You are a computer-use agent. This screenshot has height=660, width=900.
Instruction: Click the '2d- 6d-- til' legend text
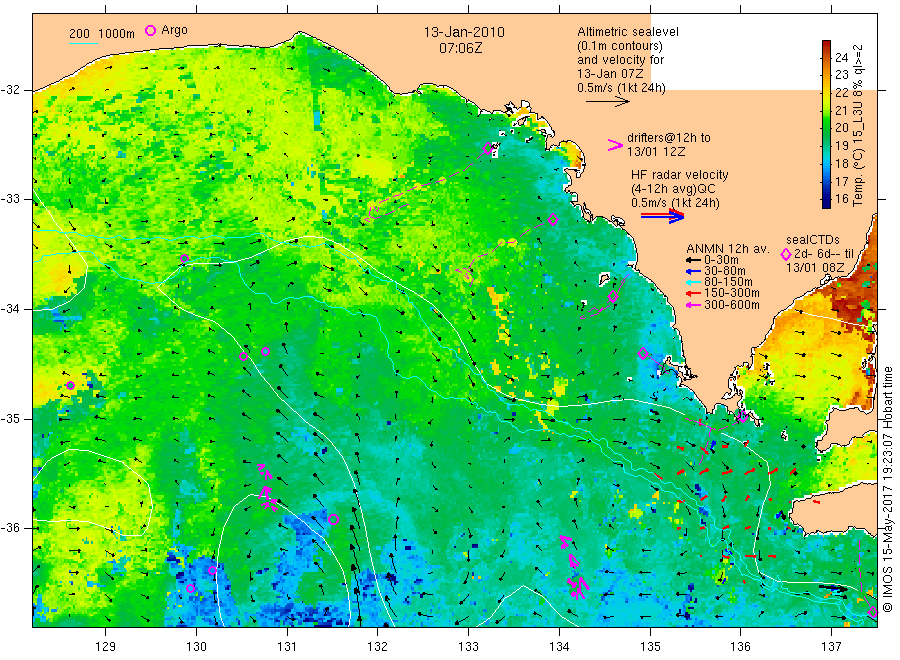click(824, 254)
